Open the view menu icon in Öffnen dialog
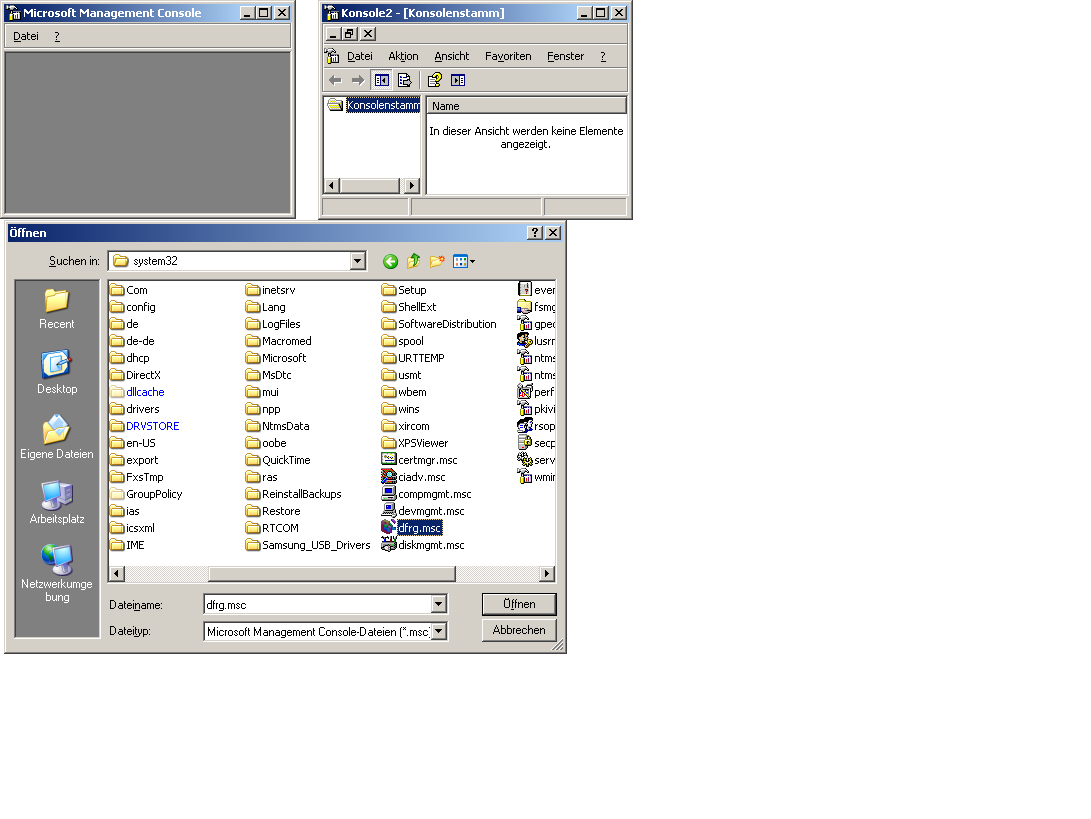The image size is (1091, 819). click(x=463, y=262)
